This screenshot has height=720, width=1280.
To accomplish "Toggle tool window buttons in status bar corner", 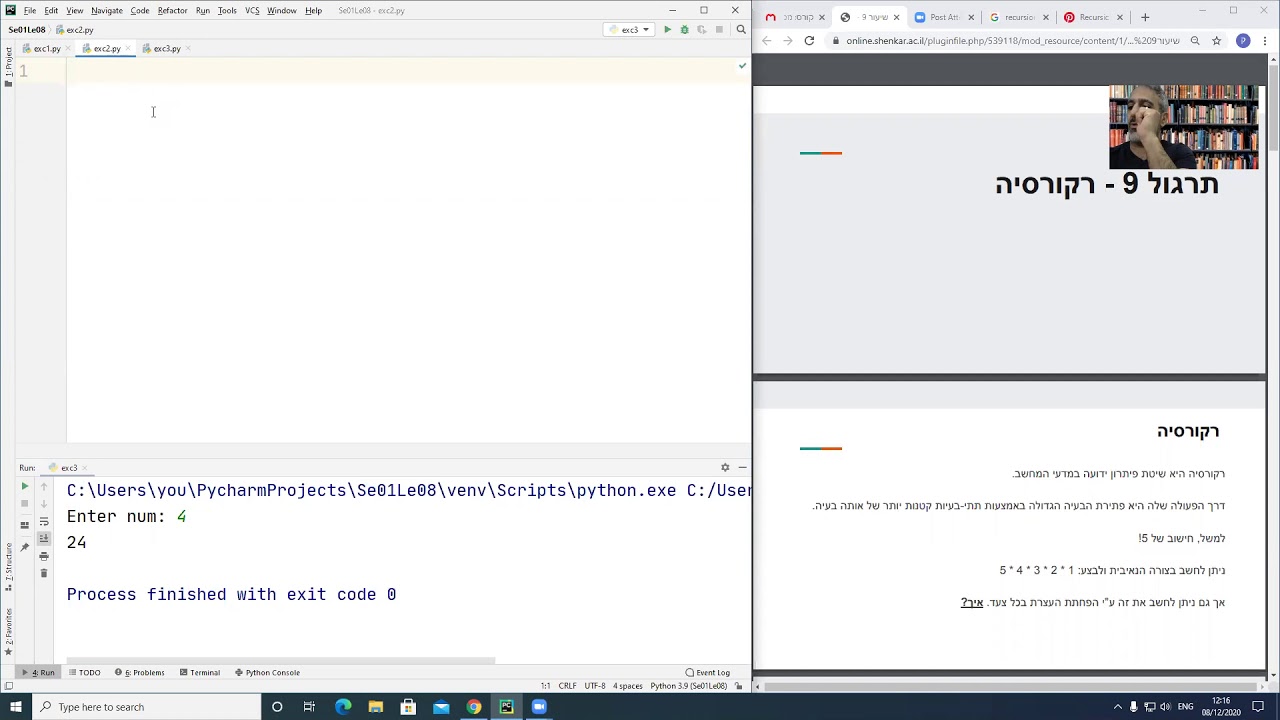I will [8, 686].
